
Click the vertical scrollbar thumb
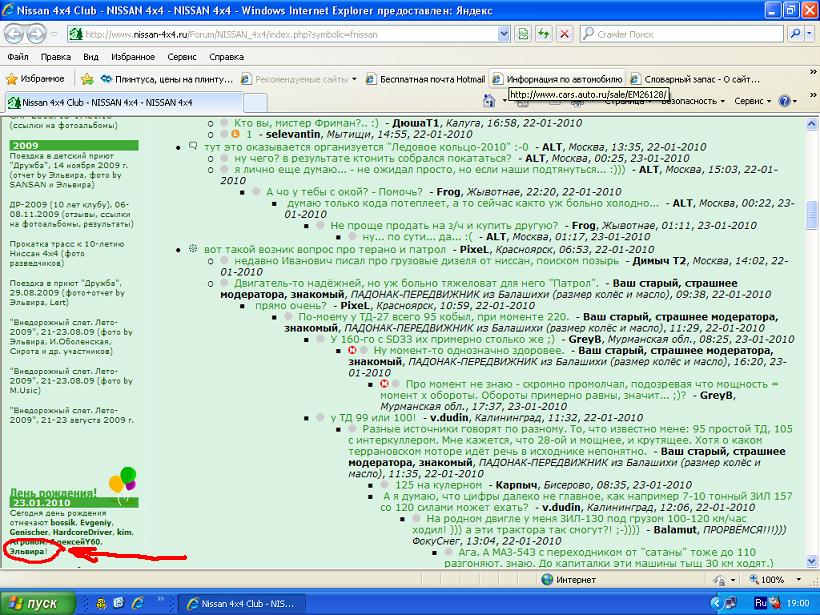[x=812, y=215]
